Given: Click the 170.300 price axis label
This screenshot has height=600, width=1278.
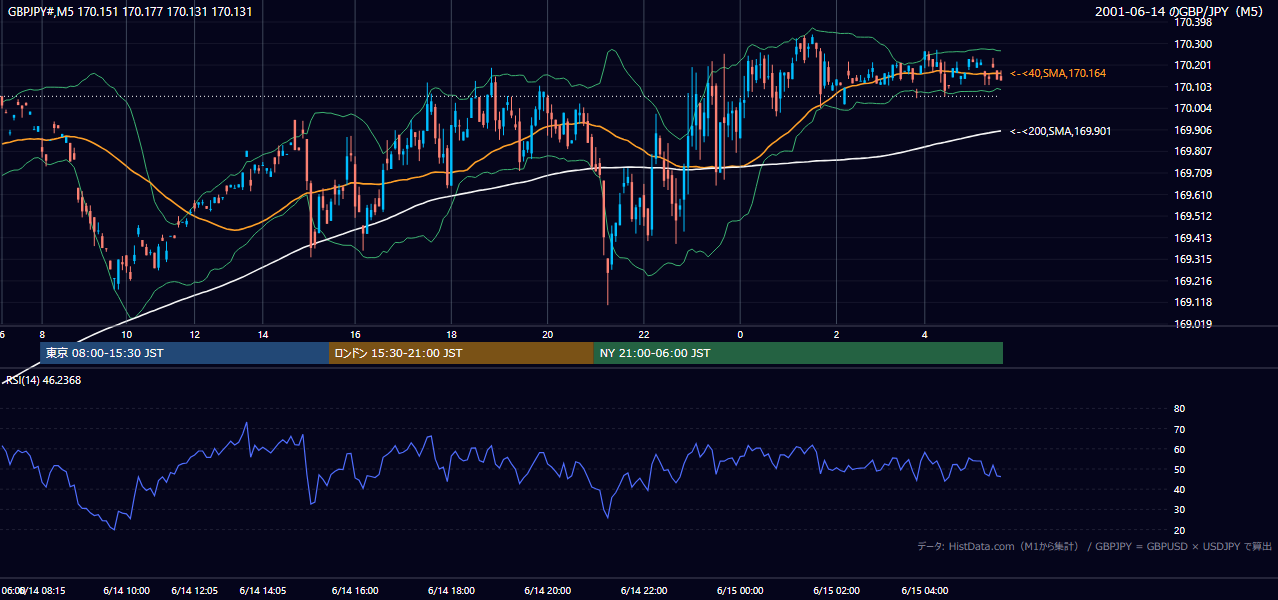Looking at the screenshot, I should pyautogui.click(x=1192, y=44).
